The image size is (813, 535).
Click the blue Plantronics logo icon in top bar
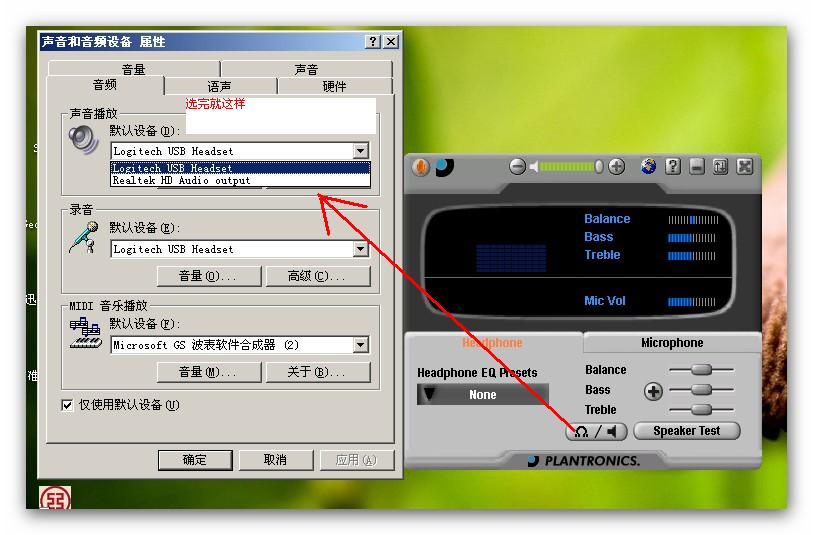click(444, 167)
